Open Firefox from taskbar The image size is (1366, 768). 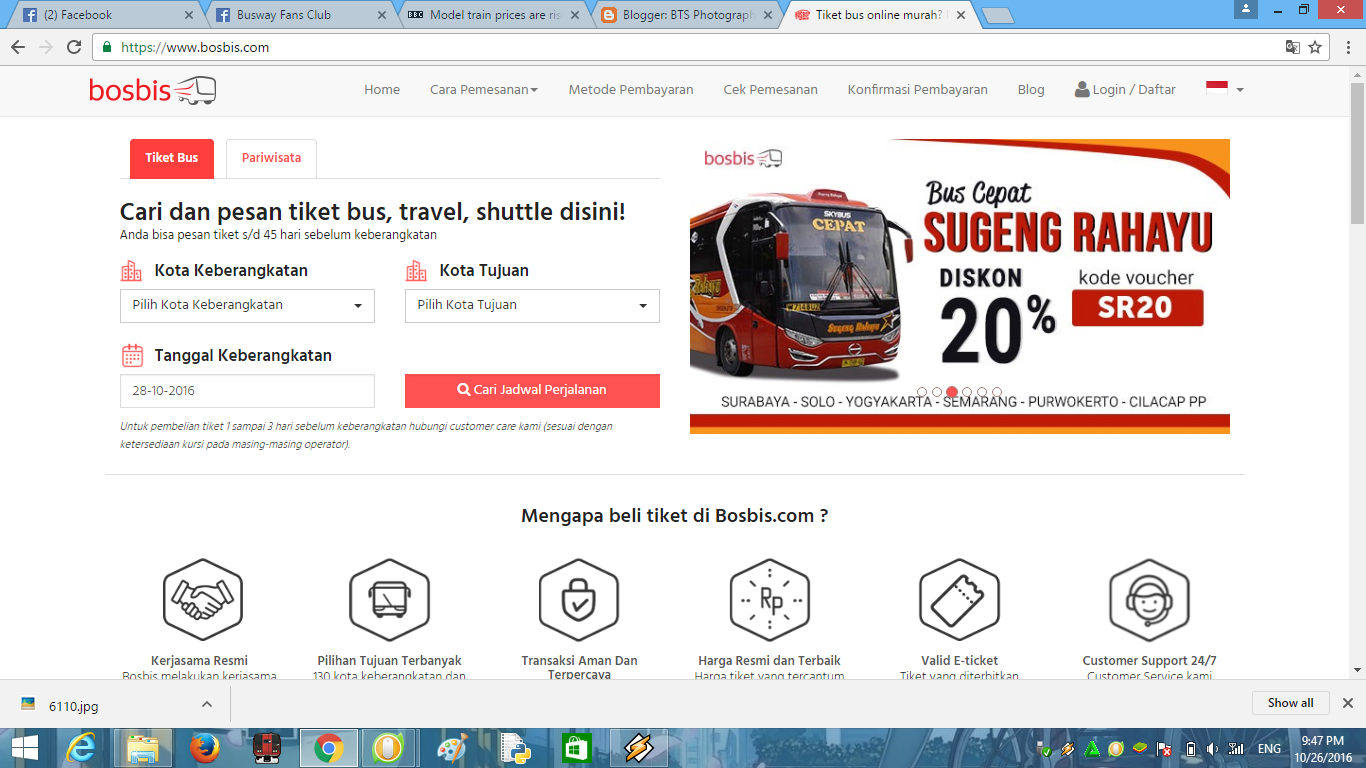pyautogui.click(x=205, y=748)
